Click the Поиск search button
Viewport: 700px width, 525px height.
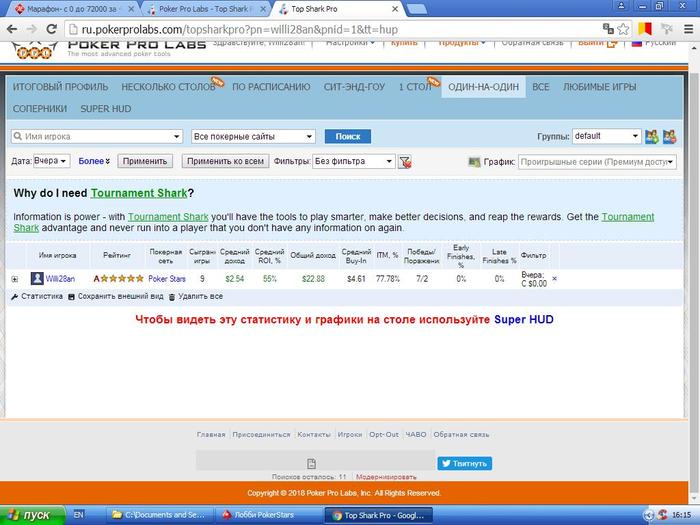[x=348, y=137]
